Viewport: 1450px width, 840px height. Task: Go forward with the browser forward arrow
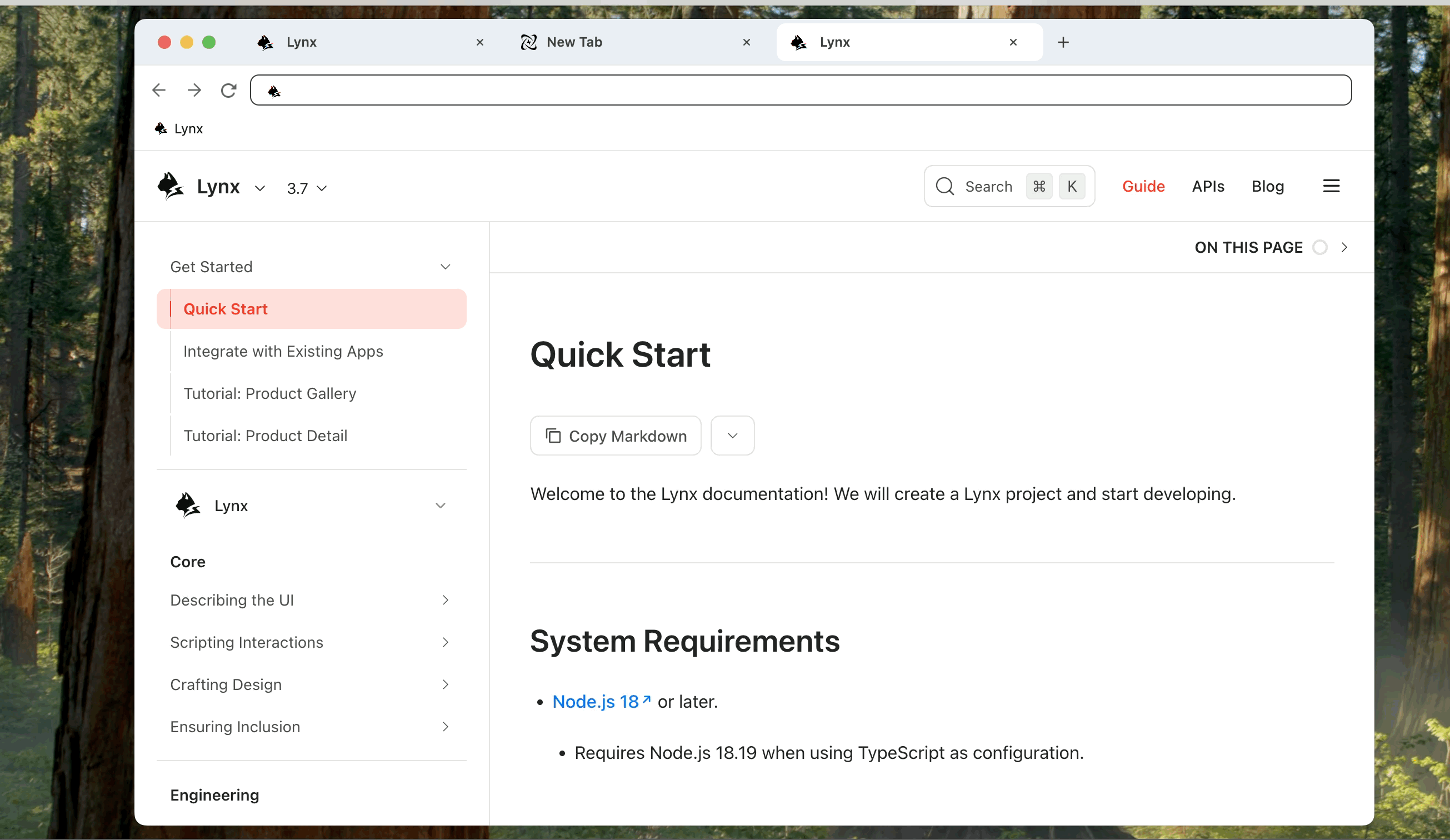point(194,91)
